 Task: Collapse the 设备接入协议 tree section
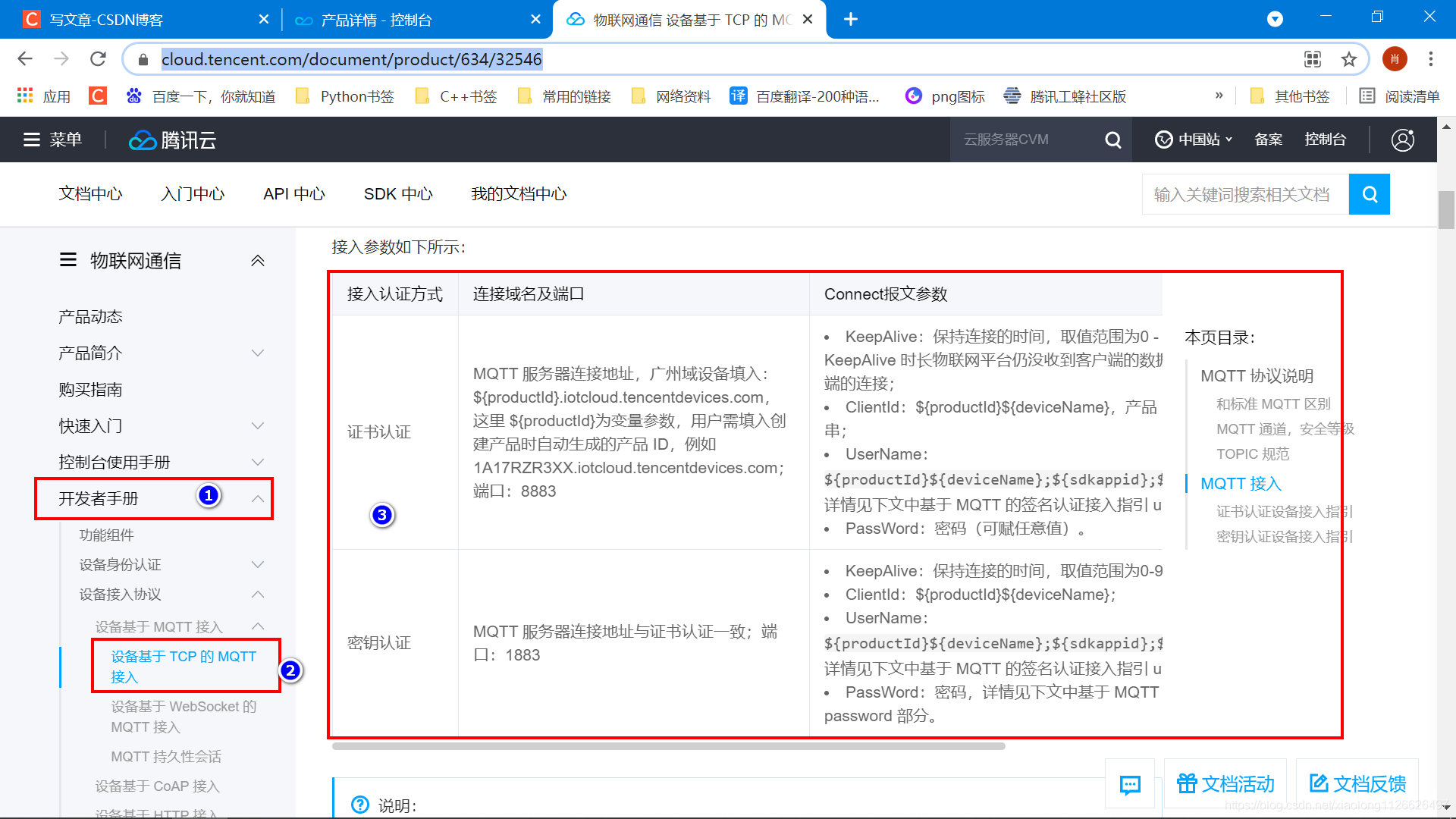(x=258, y=595)
